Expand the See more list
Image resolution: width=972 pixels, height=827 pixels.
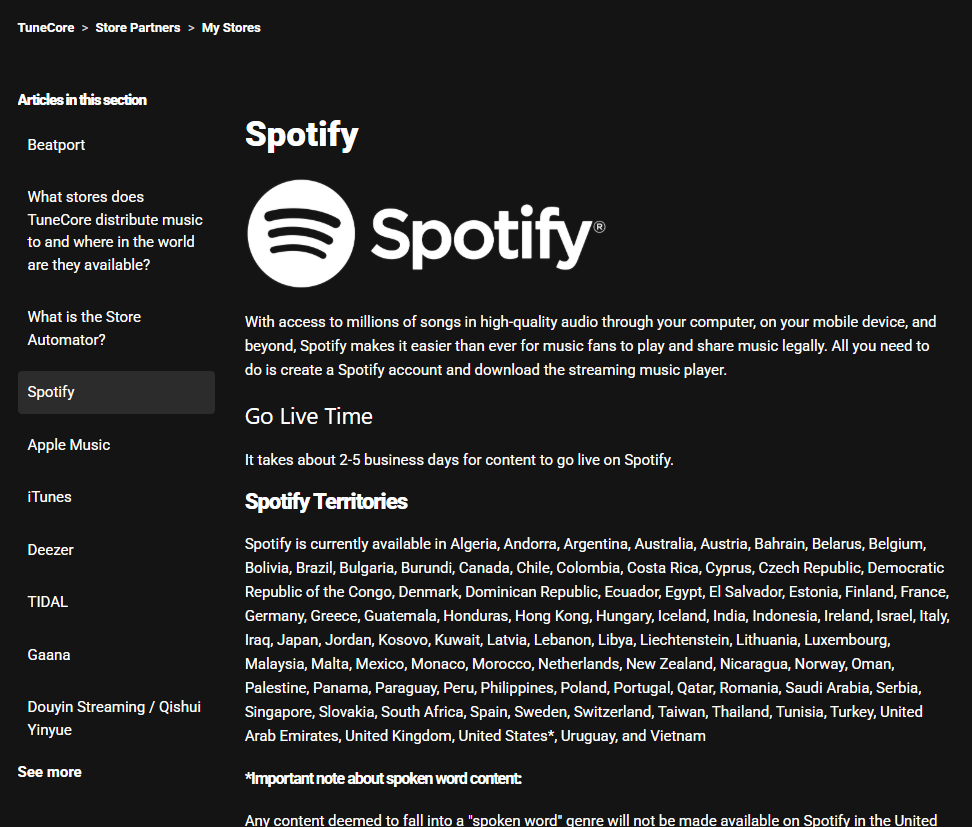click(x=49, y=771)
